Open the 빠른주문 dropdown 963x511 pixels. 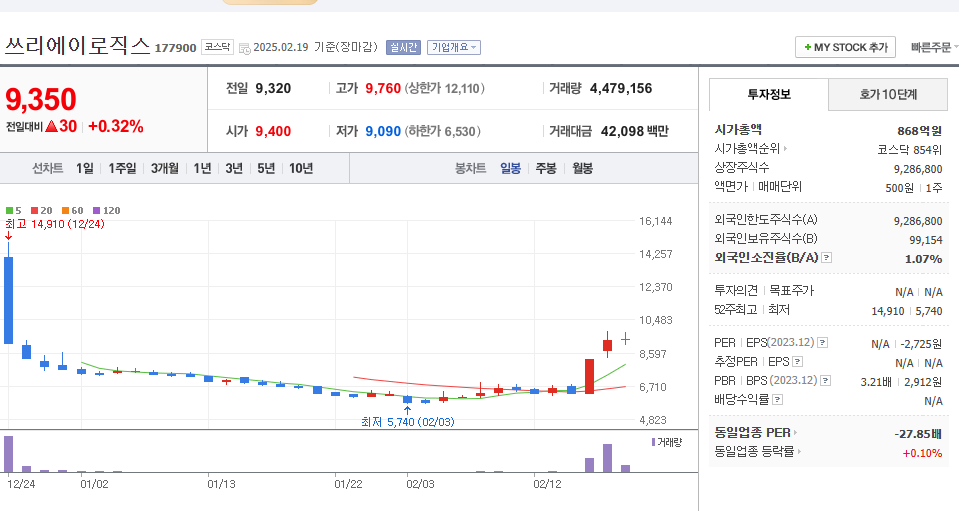point(934,47)
